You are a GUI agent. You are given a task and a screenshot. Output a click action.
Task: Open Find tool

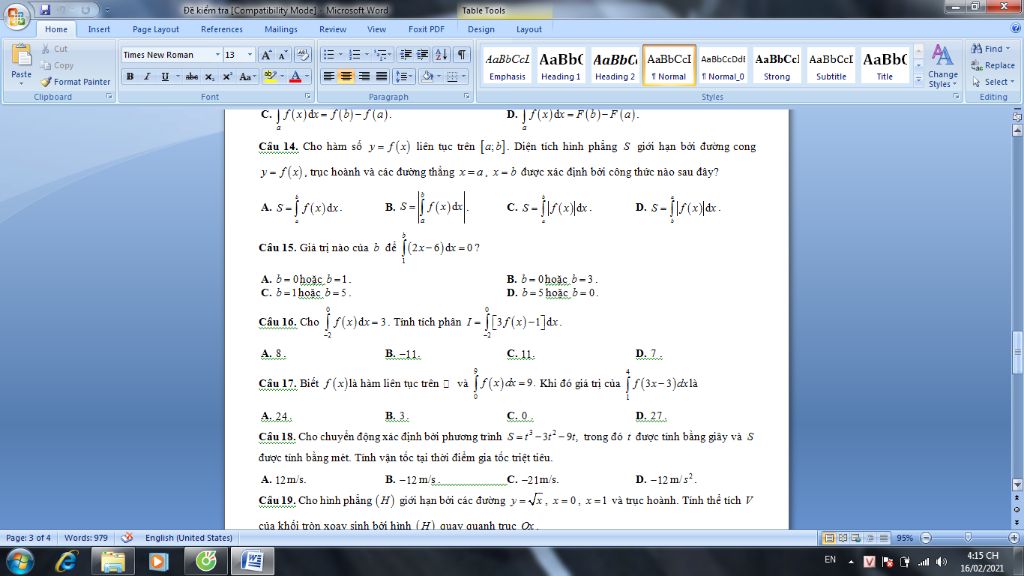click(991, 49)
